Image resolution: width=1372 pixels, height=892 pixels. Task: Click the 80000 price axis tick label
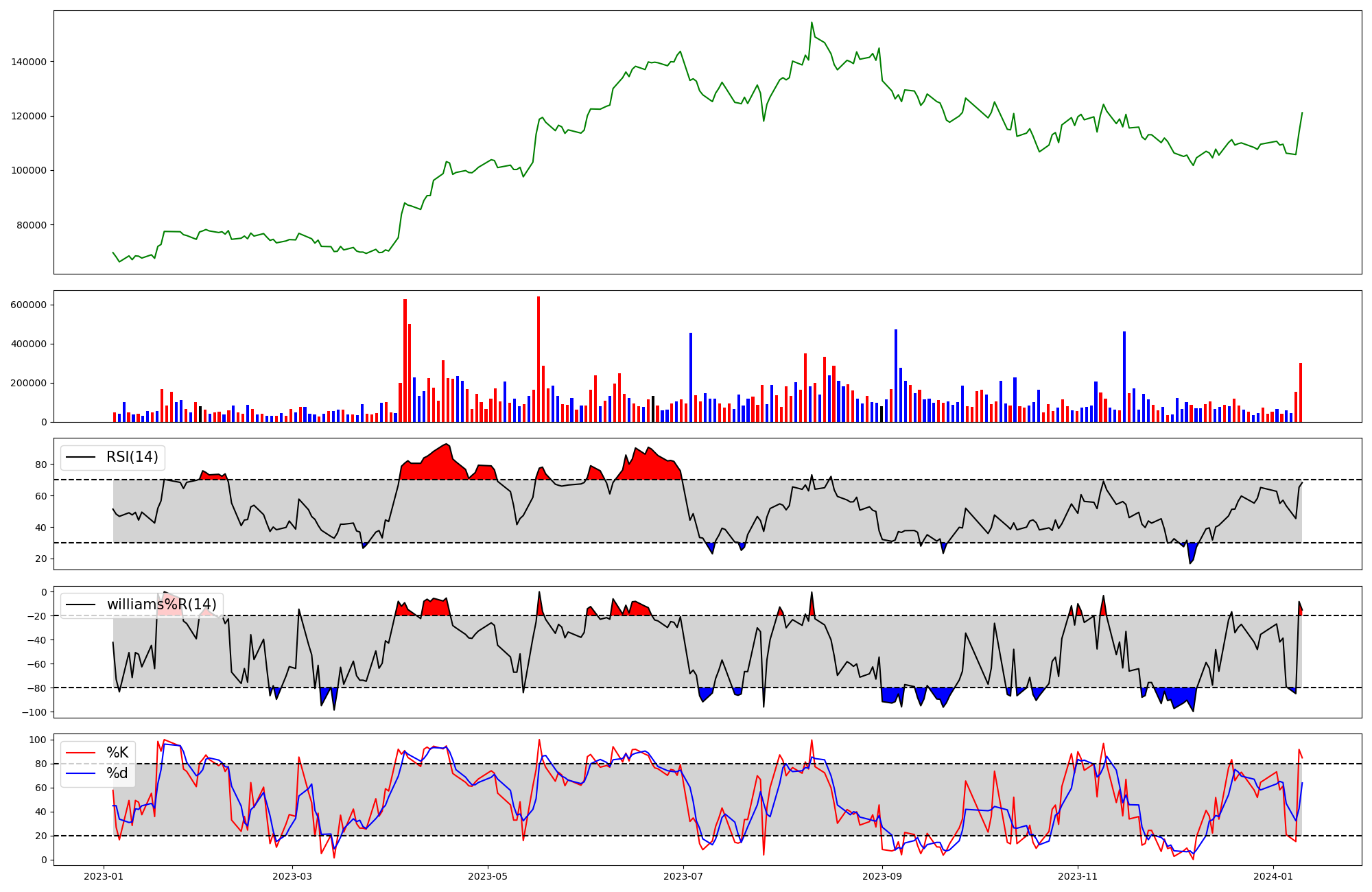(x=31, y=225)
